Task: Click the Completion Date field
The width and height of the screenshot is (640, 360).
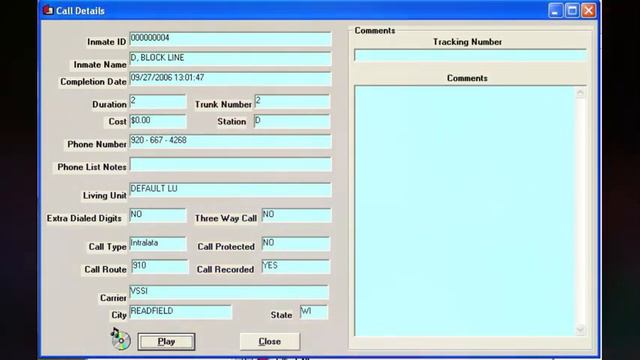Action: (x=230, y=79)
